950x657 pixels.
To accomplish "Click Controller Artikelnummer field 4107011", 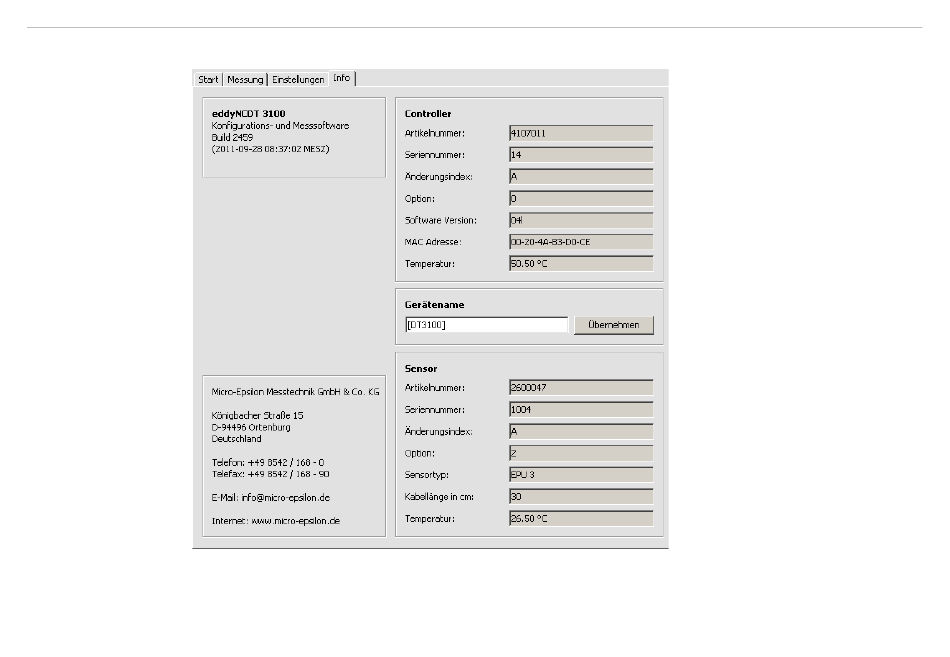I will pyautogui.click(x=581, y=133).
